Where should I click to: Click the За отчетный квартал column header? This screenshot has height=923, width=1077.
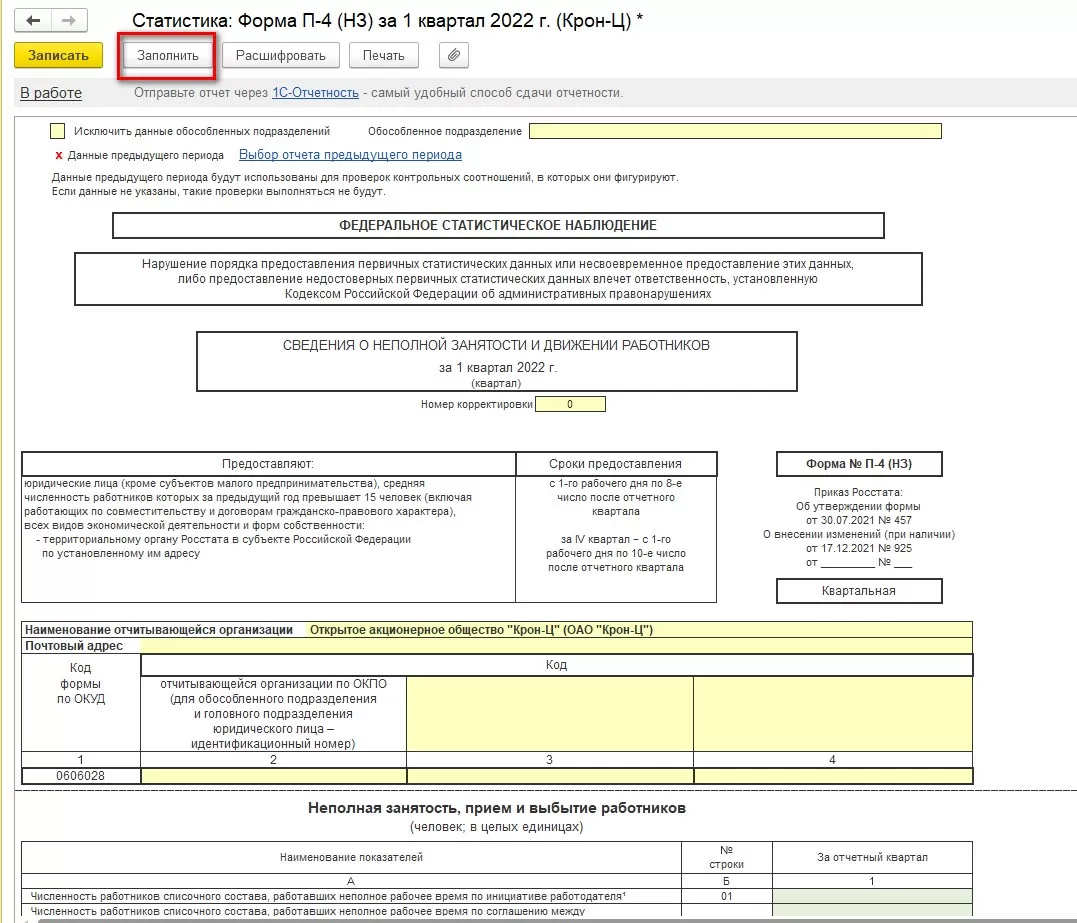point(872,857)
